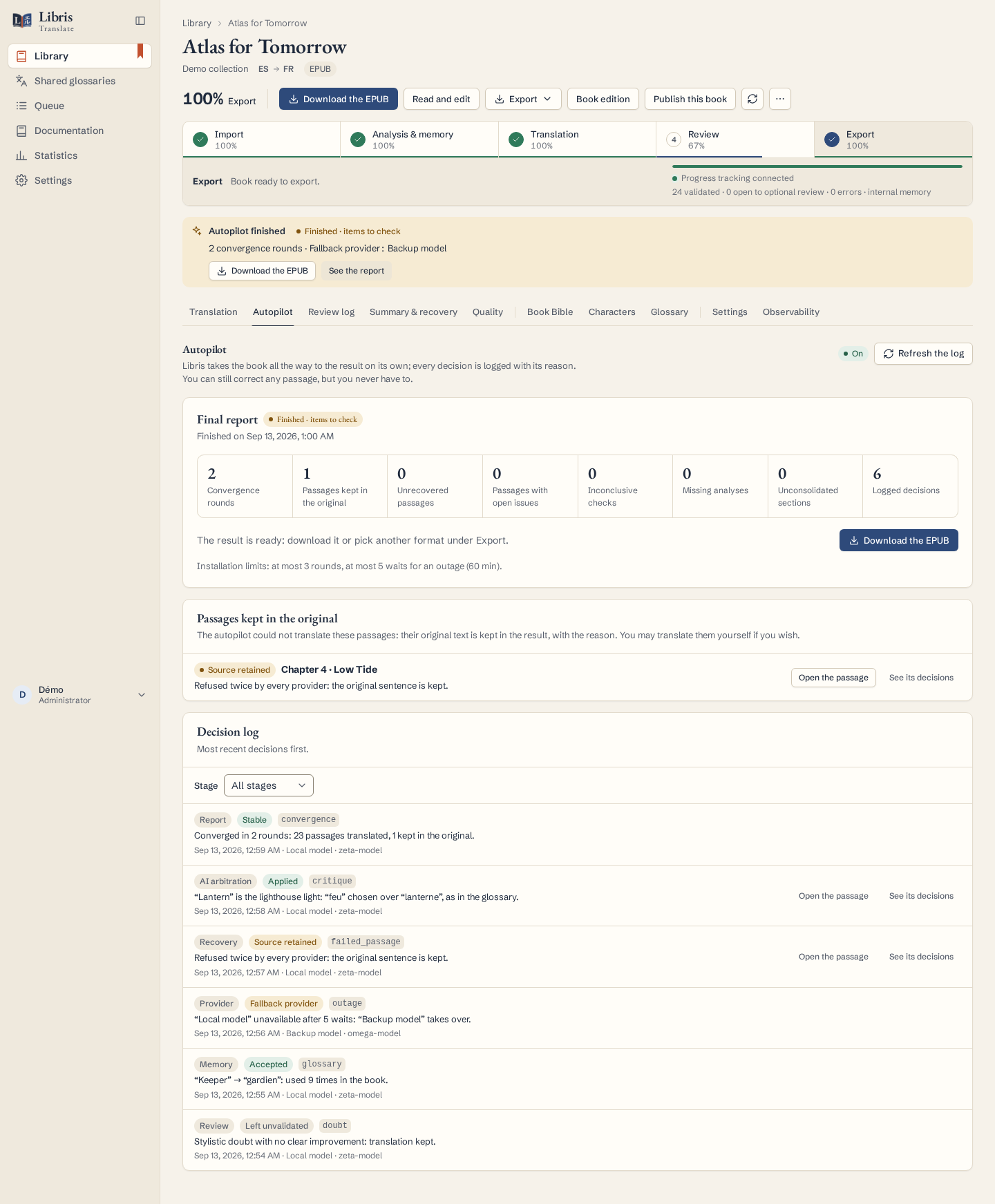Open Settings in the left sidebar
Image resolution: width=995 pixels, height=1204 pixels.
(x=79, y=180)
